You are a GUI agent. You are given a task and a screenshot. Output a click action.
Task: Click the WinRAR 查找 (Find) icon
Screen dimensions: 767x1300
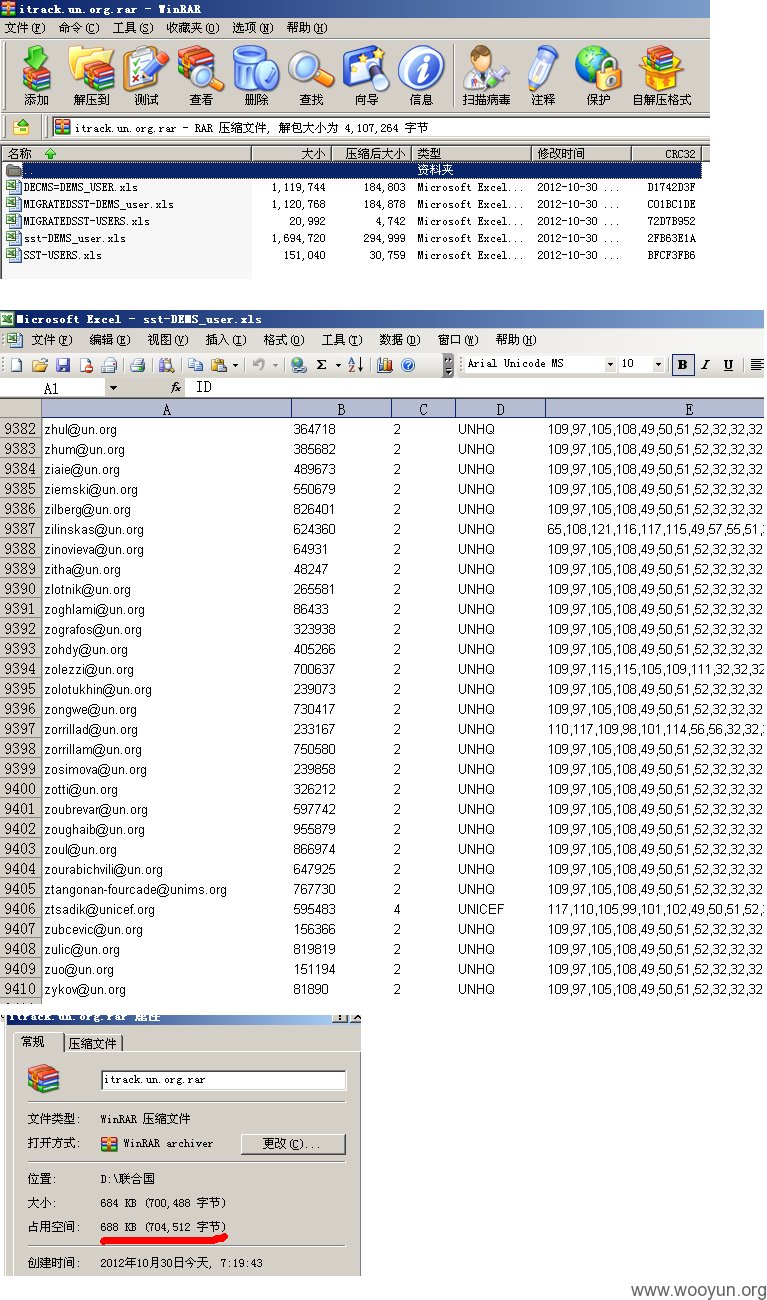pyautogui.click(x=311, y=75)
